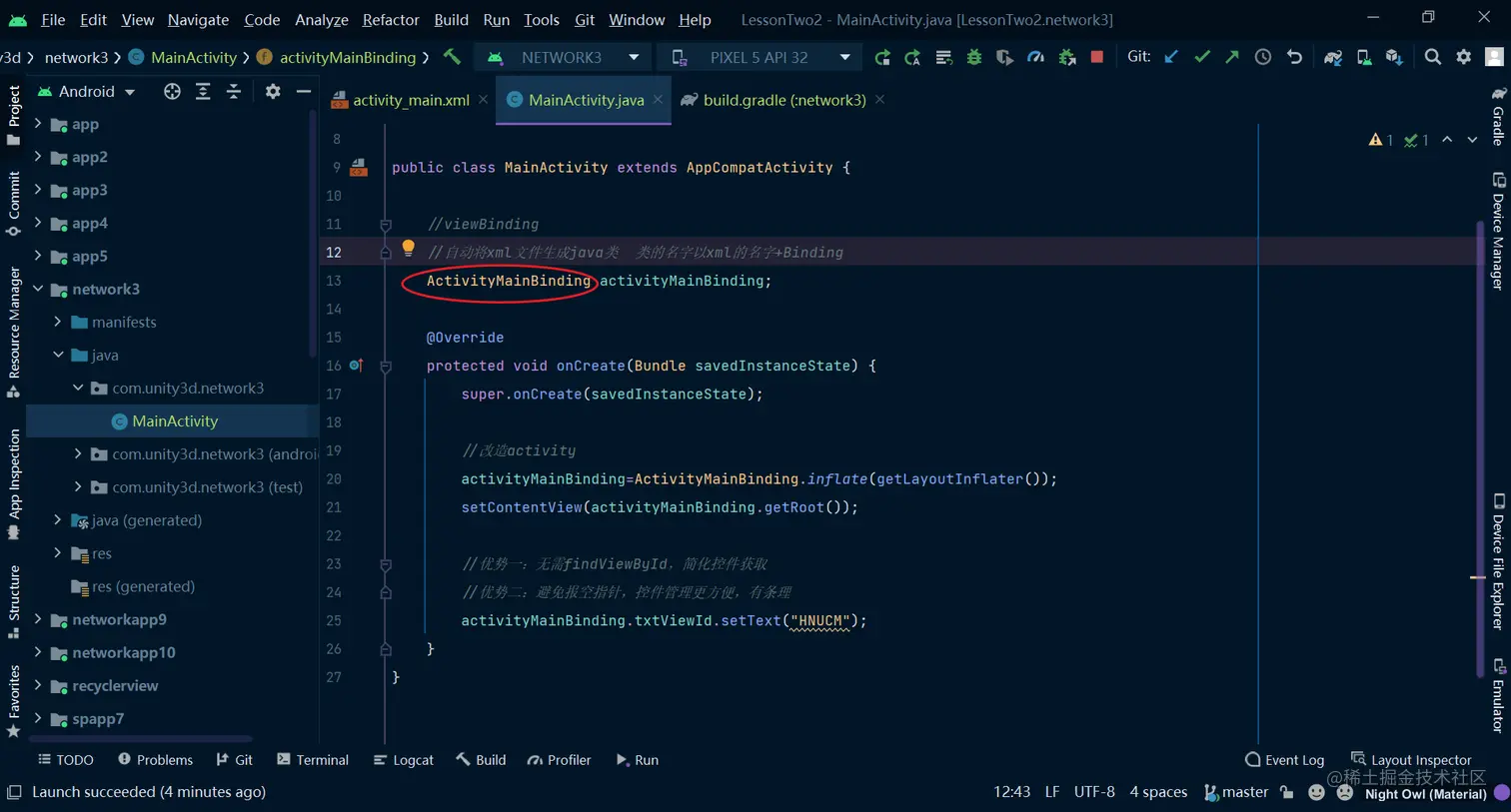Click the Run app rerun icon
Viewport: 1511px width, 812px height.
(x=882, y=57)
